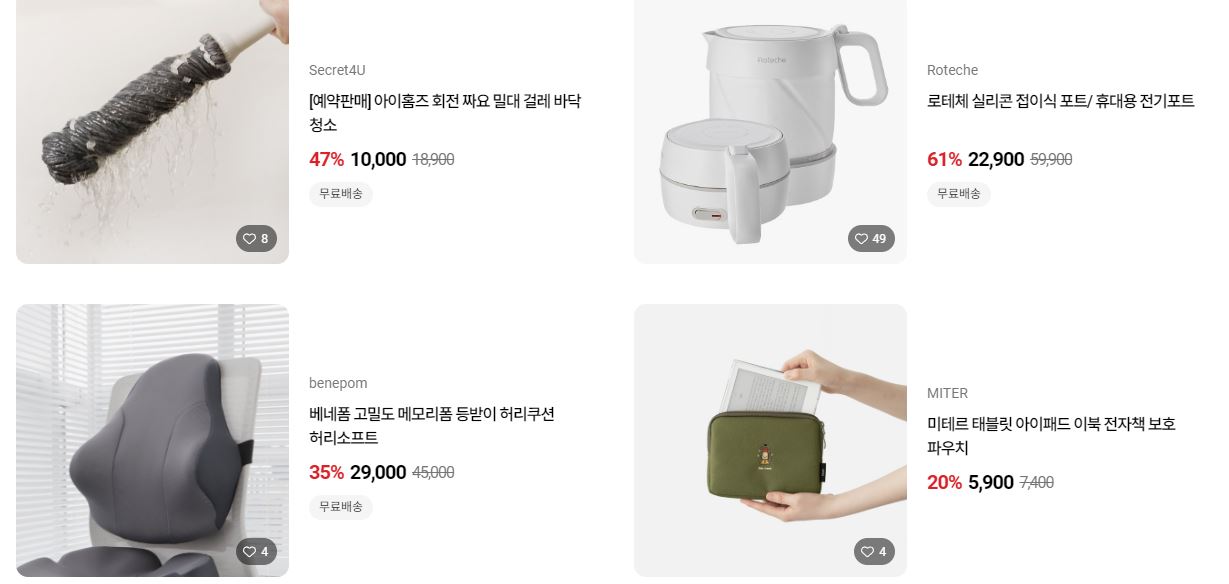Tap the heart icon showing 49 likes
The height and width of the screenshot is (584, 1229).
[x=871, y=239]
